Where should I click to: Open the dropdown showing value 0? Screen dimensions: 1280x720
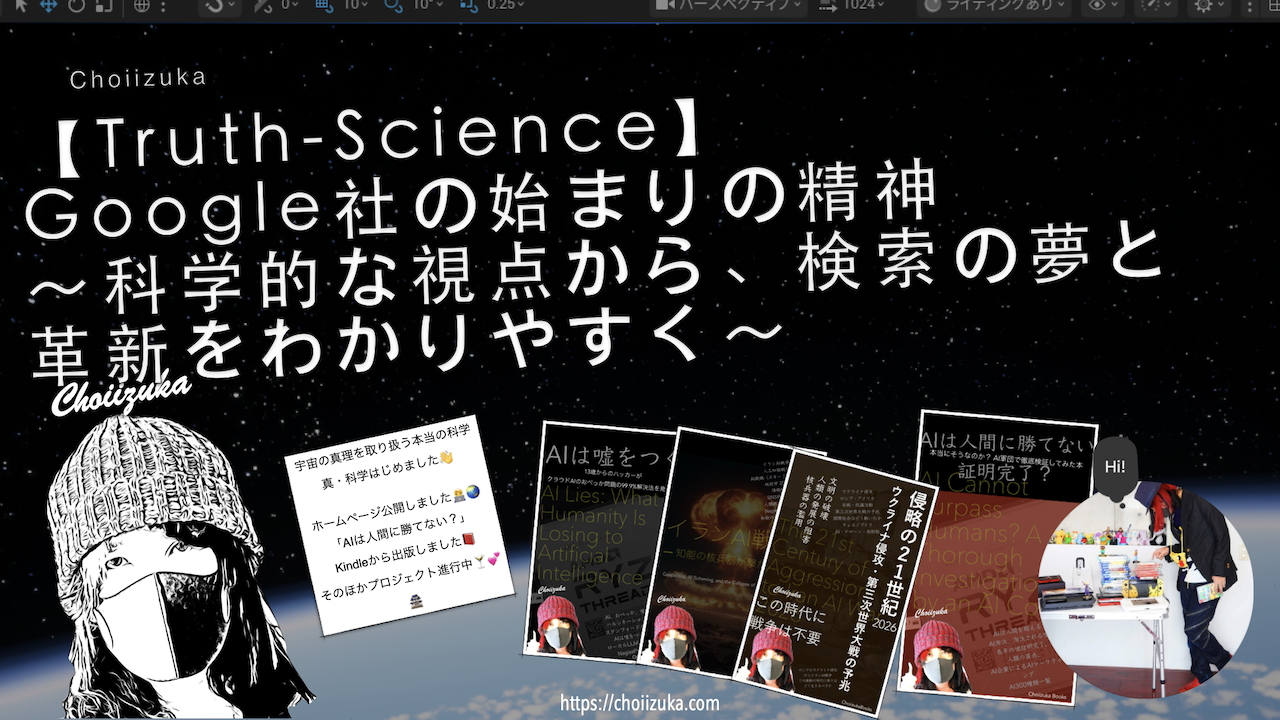pos(291,5)
